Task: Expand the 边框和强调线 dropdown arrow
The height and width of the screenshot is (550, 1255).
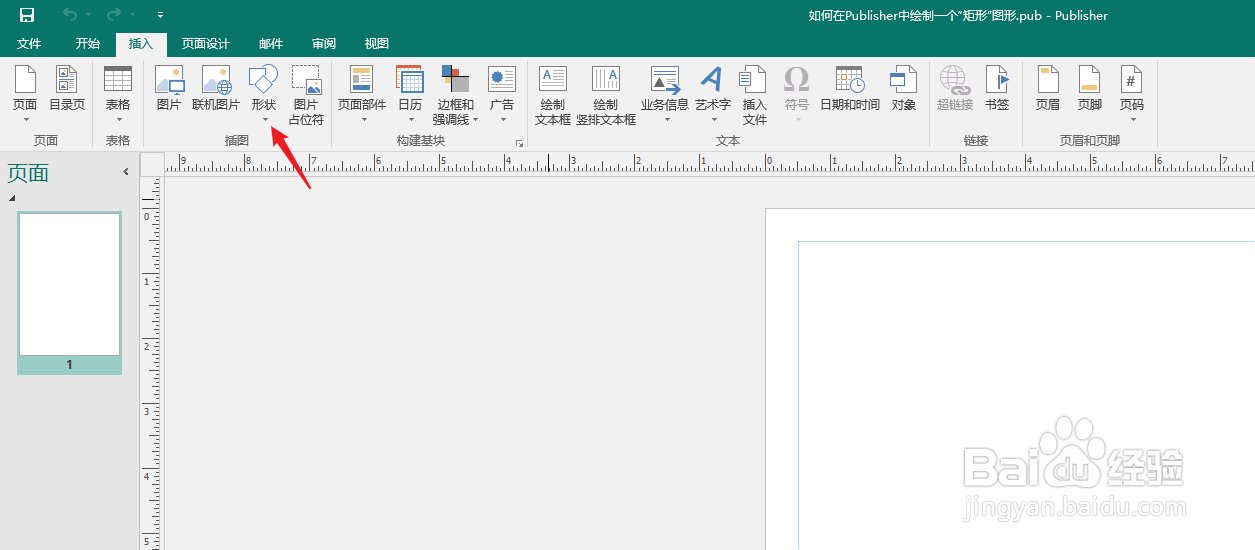Action: [476, 120]
